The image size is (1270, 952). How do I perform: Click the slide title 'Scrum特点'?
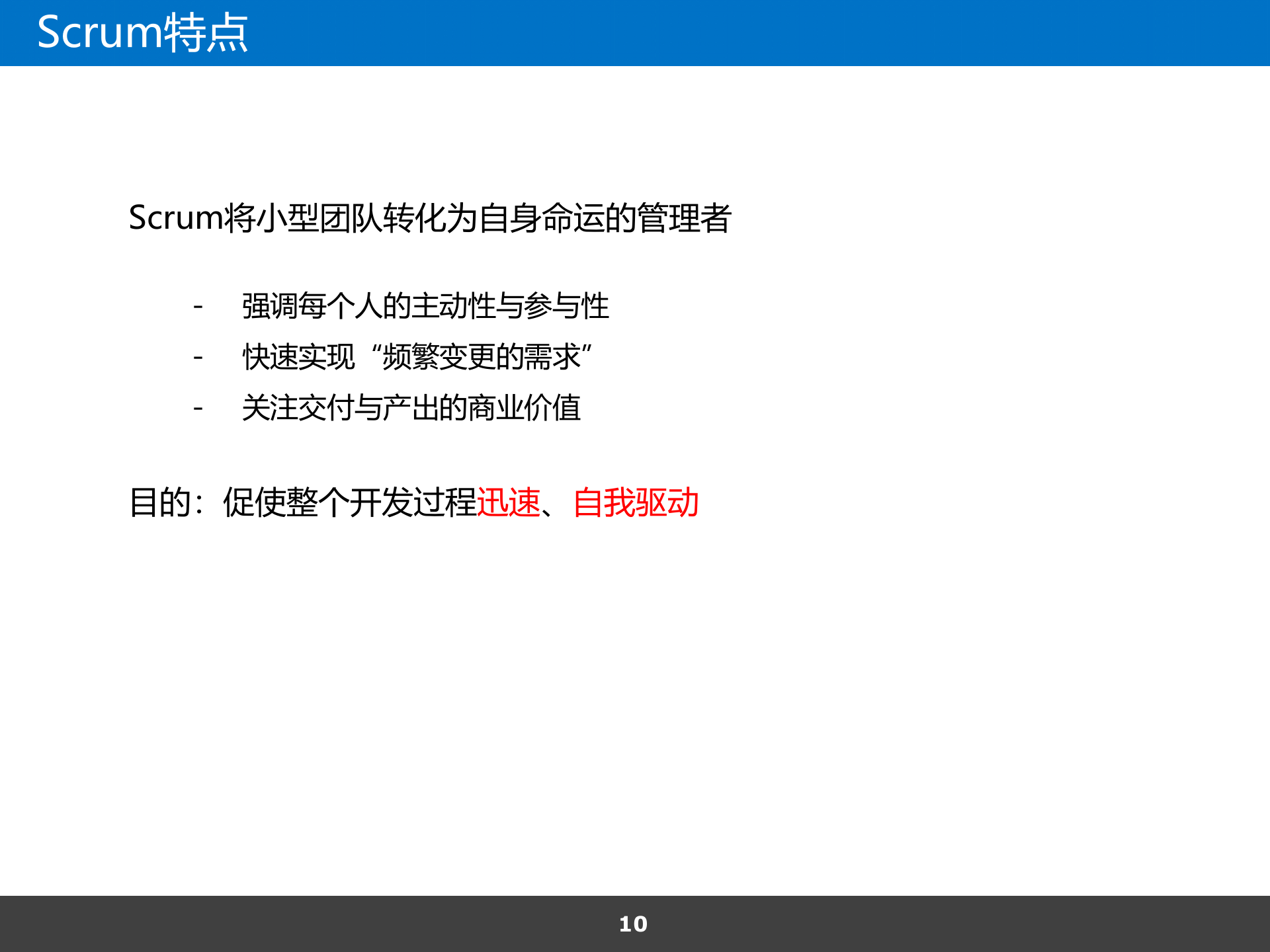[x=142, y=32]
